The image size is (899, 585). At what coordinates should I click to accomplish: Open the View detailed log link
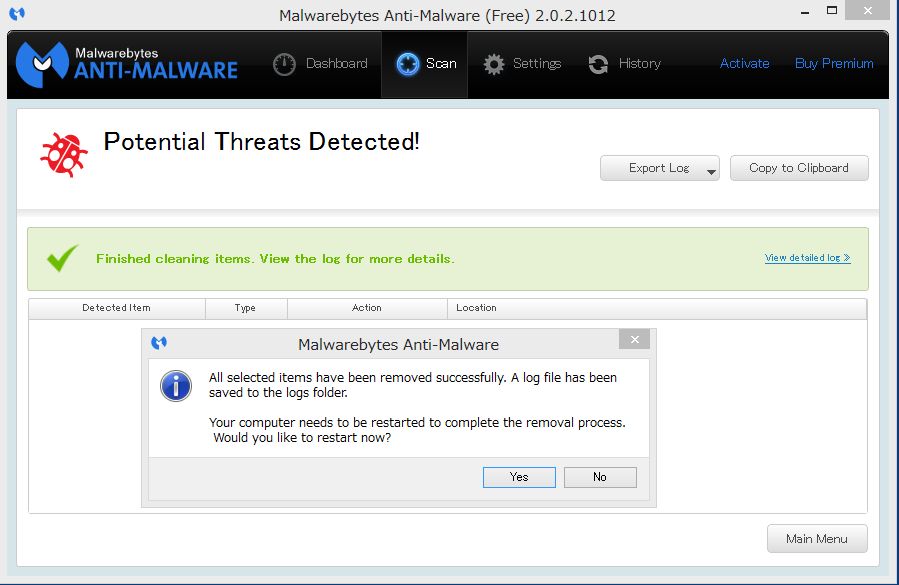[x=807, y=258]
